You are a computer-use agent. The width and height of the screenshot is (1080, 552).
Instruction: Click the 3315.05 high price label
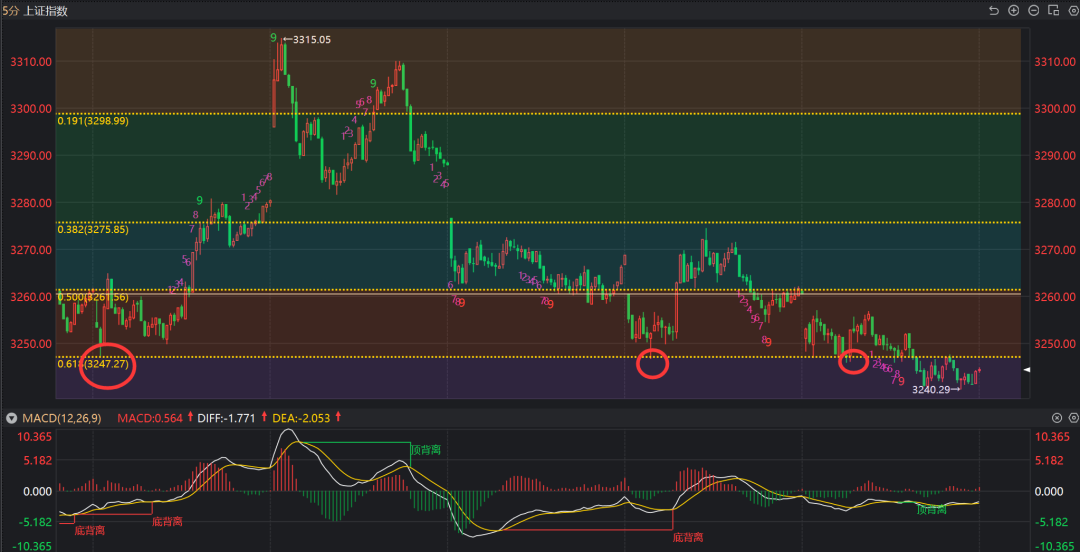[310, 40]
